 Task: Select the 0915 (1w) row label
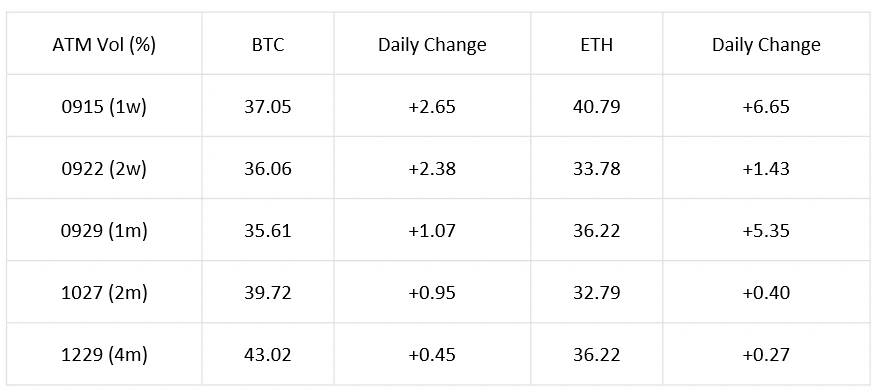104,107
